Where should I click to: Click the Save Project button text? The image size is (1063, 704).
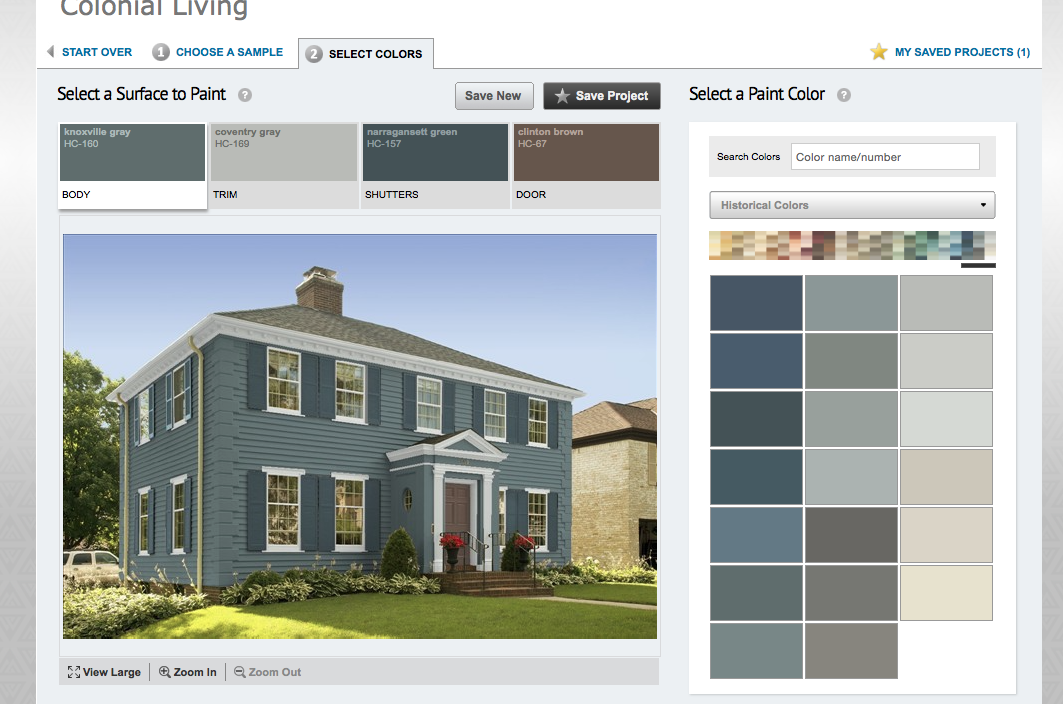click(611, 96)
